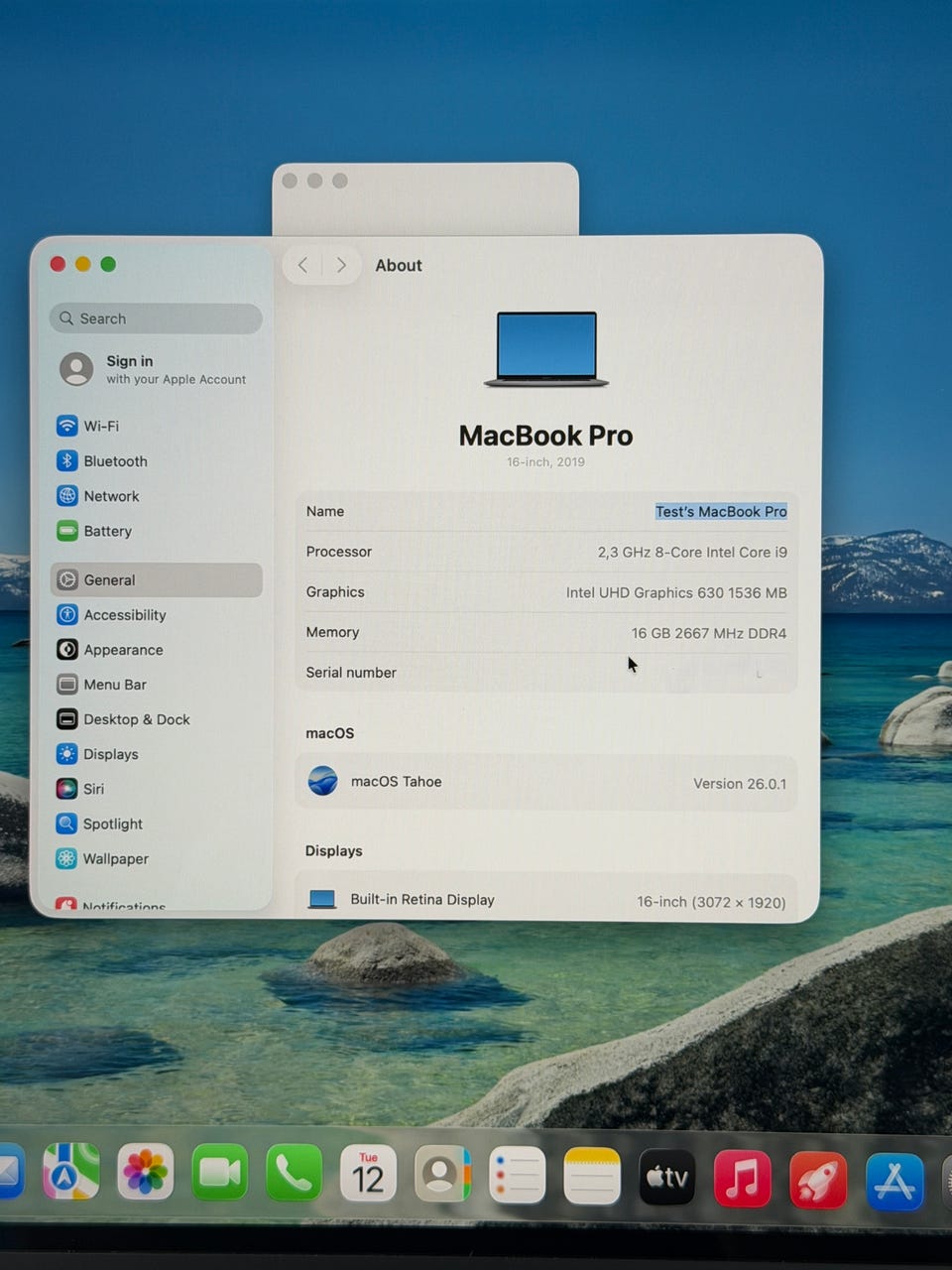Screen dimensions: 952x1270
Task: Open Photos from the Dock
Action: tap(146, 1173)
